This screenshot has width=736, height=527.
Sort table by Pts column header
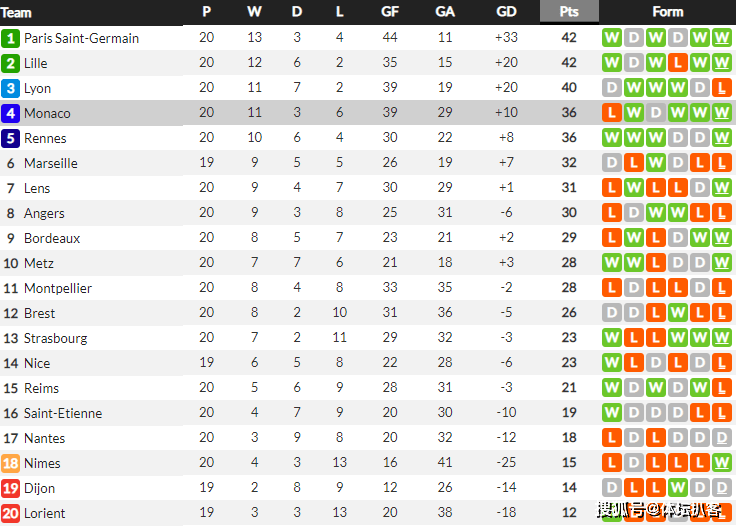coord(569,11)
